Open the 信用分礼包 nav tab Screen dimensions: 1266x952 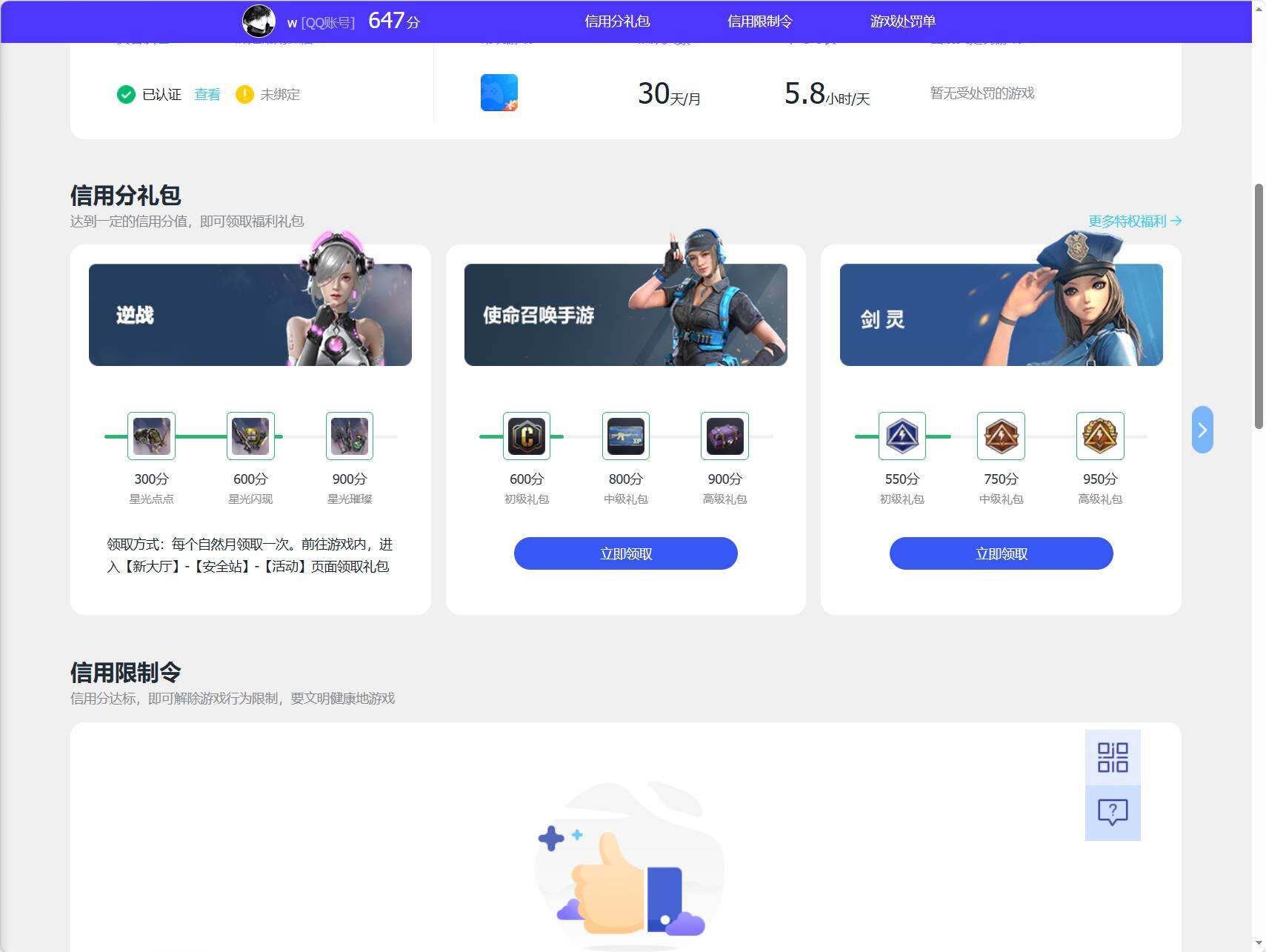pos(617,21)
